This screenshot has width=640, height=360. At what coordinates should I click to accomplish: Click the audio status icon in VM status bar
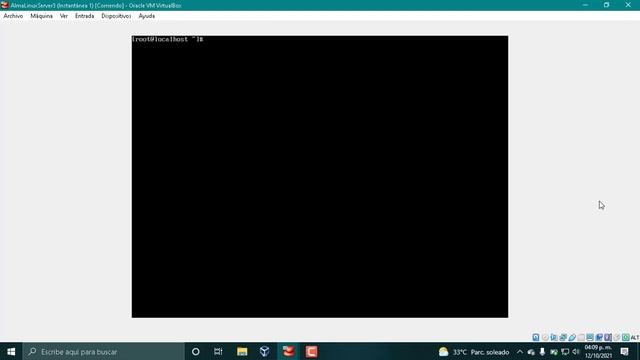[554, 337]
